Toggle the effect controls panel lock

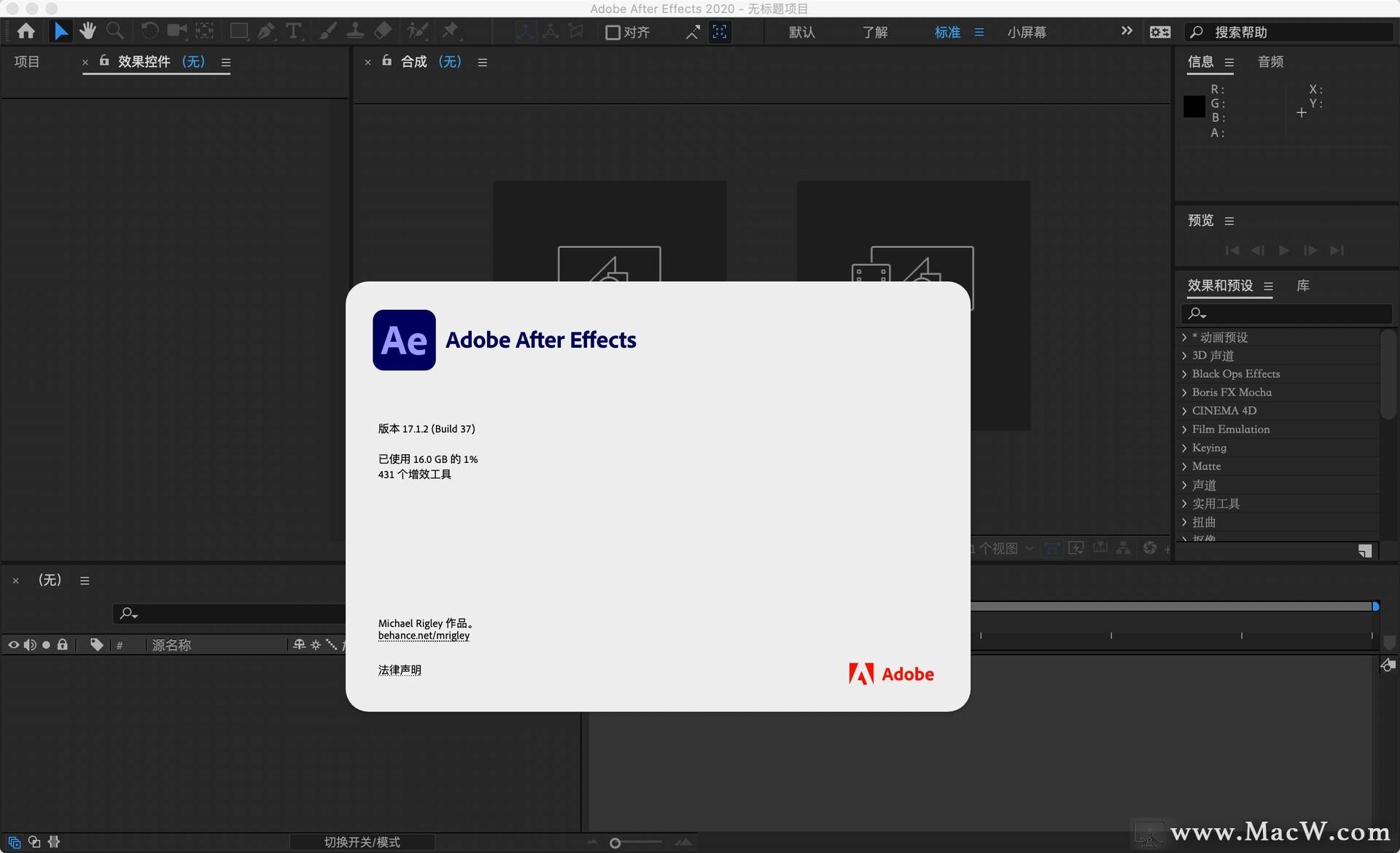104,61
